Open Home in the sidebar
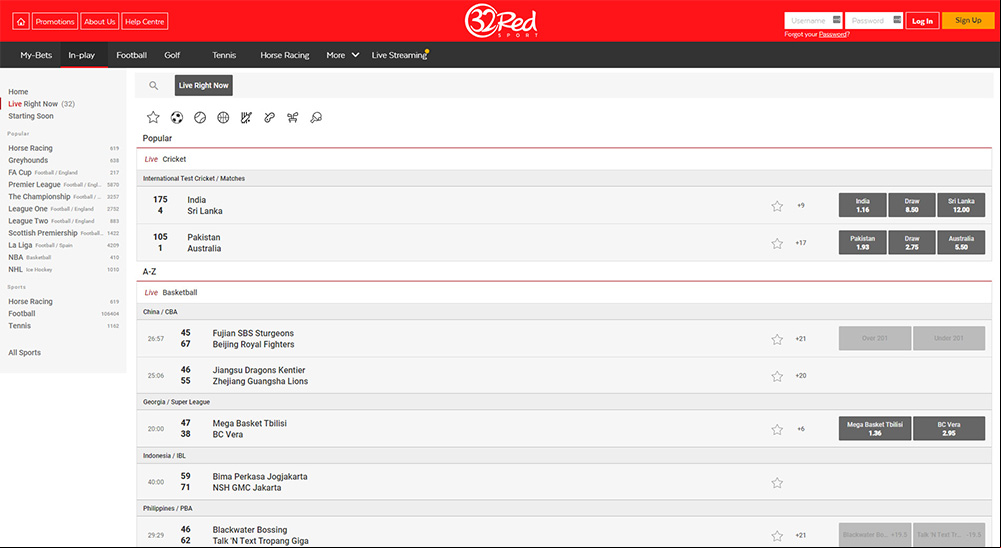The height and width of the screenshot is (548, 1001). tap(18, 92)
